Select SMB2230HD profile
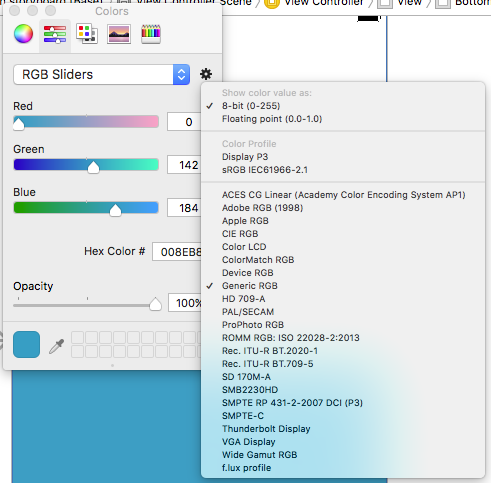Screen dimensions: 491x483 pyautogui.click(x=343, y=390)
